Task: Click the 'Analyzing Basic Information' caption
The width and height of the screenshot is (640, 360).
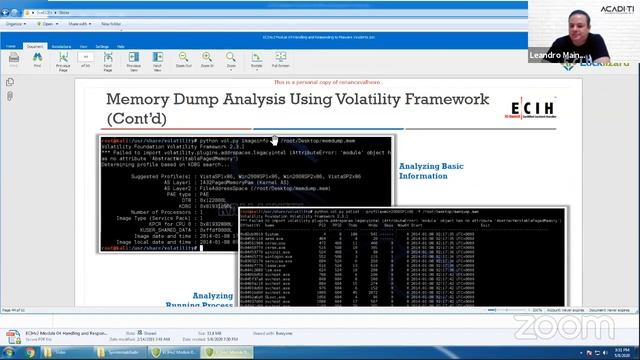Action: pyautogui.click(x=431, y=171)
